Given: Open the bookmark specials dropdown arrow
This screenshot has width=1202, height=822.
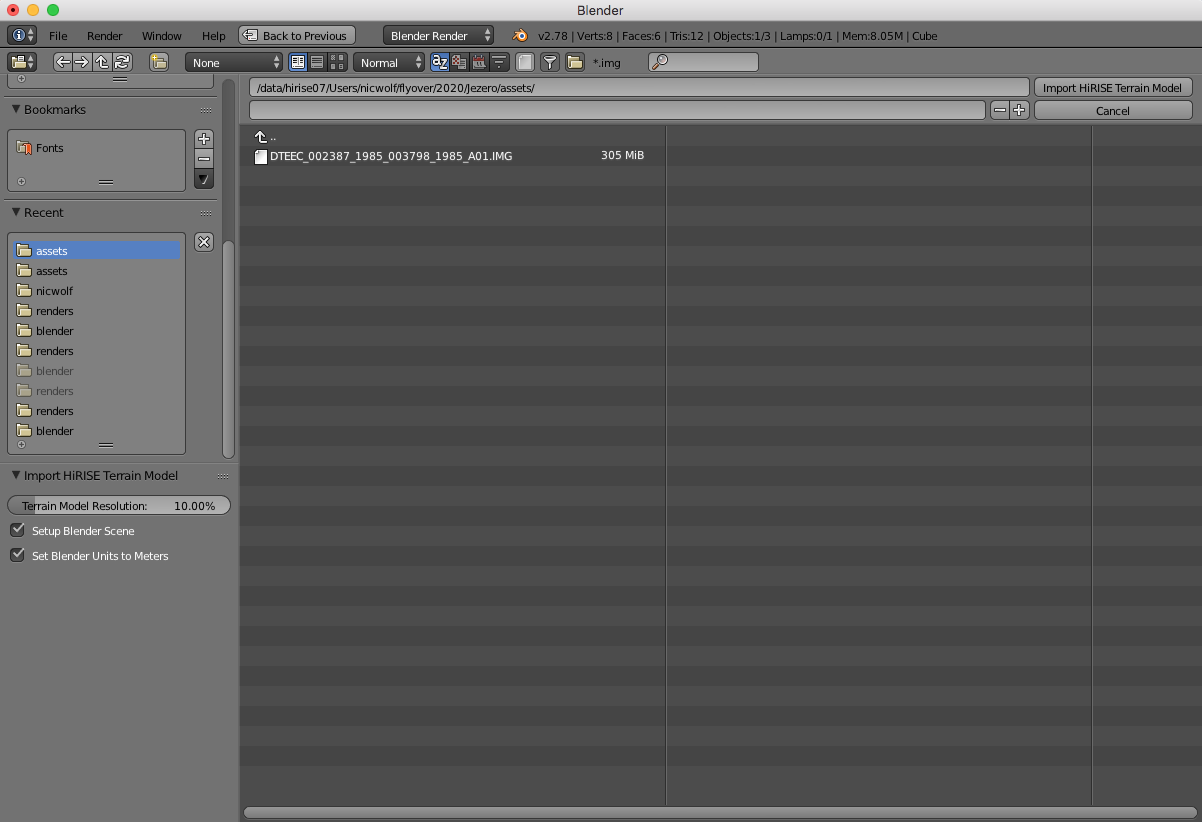Looking at the screenshot, I should (204, 179).
